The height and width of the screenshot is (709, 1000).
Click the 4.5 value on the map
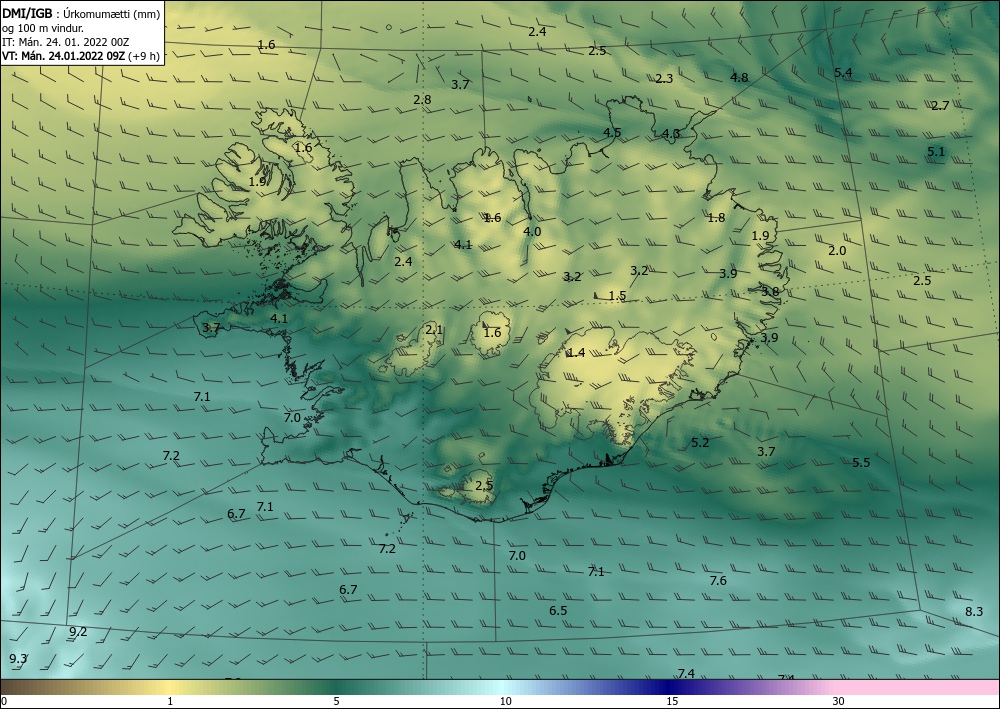click(612, 133)
